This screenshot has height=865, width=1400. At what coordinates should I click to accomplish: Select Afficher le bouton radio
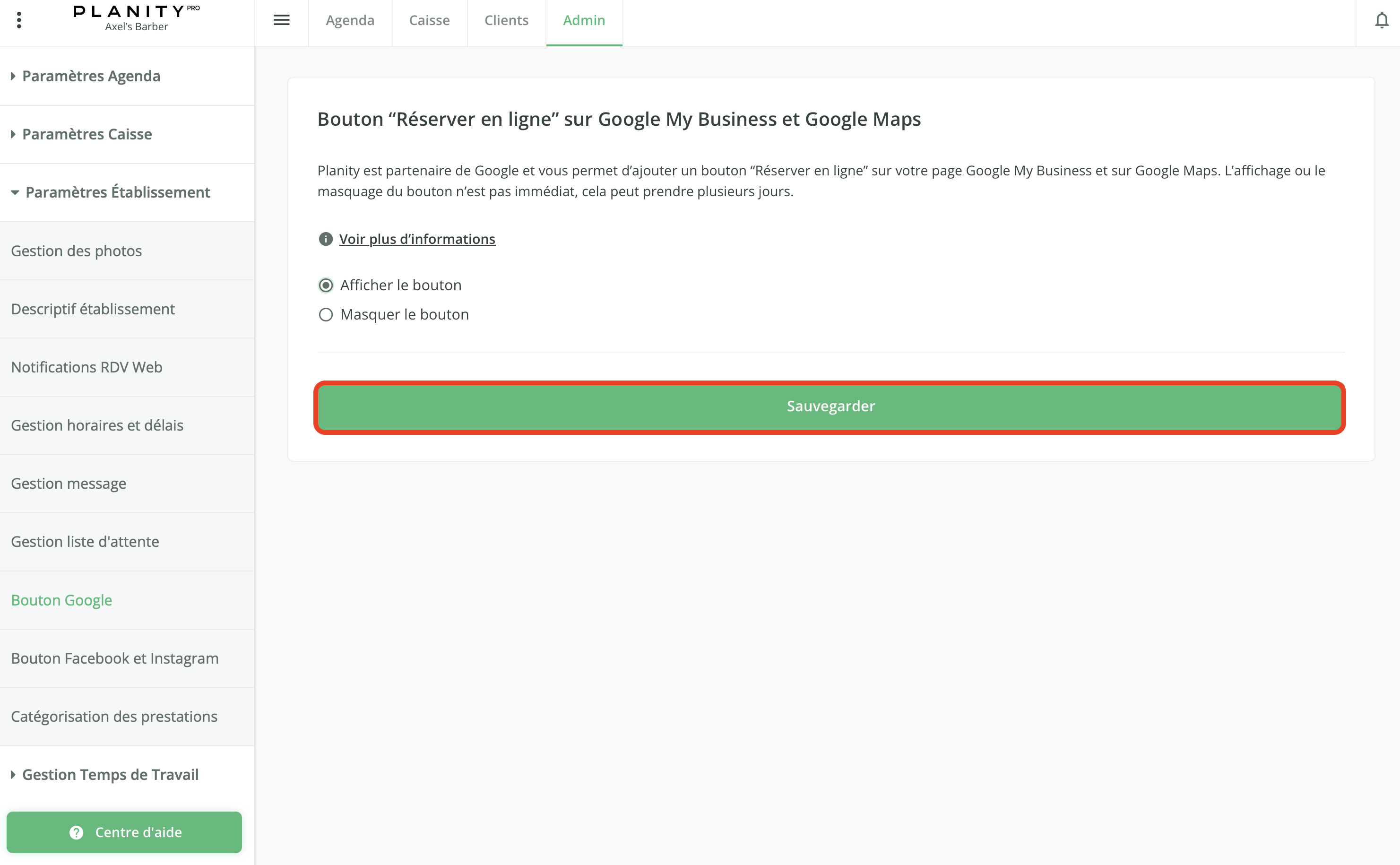click(325, 285)
